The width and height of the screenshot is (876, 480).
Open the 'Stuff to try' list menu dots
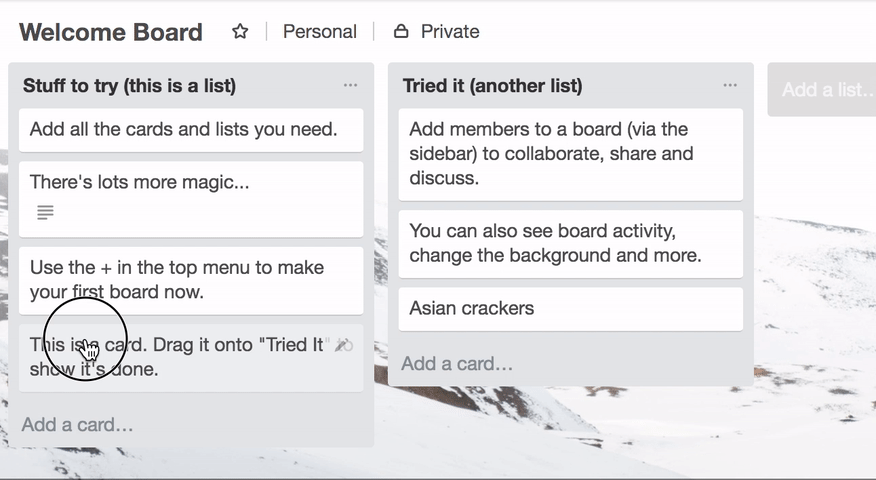350,85
